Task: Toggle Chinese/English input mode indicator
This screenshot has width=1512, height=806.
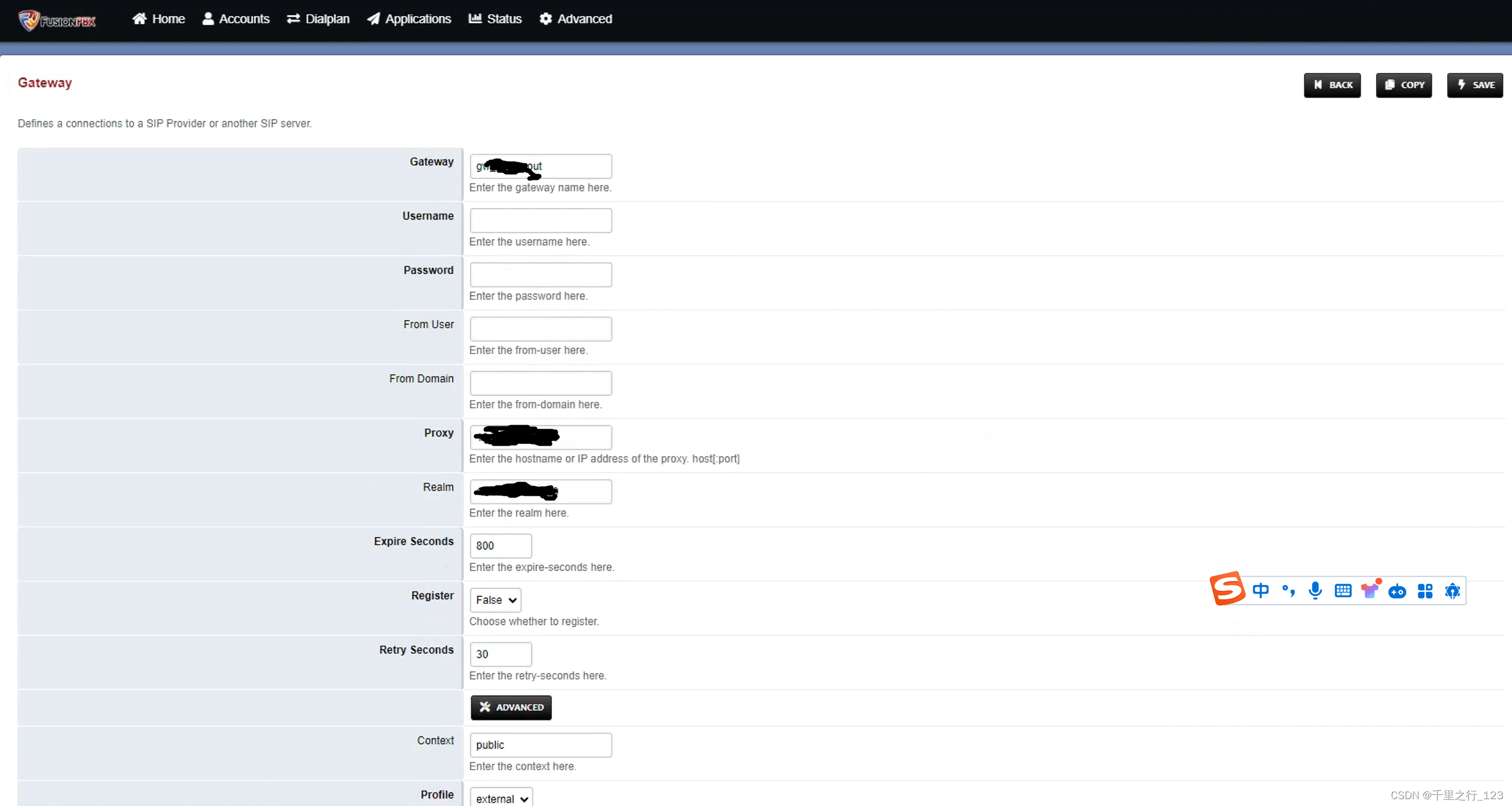Action: point(1260,591)
